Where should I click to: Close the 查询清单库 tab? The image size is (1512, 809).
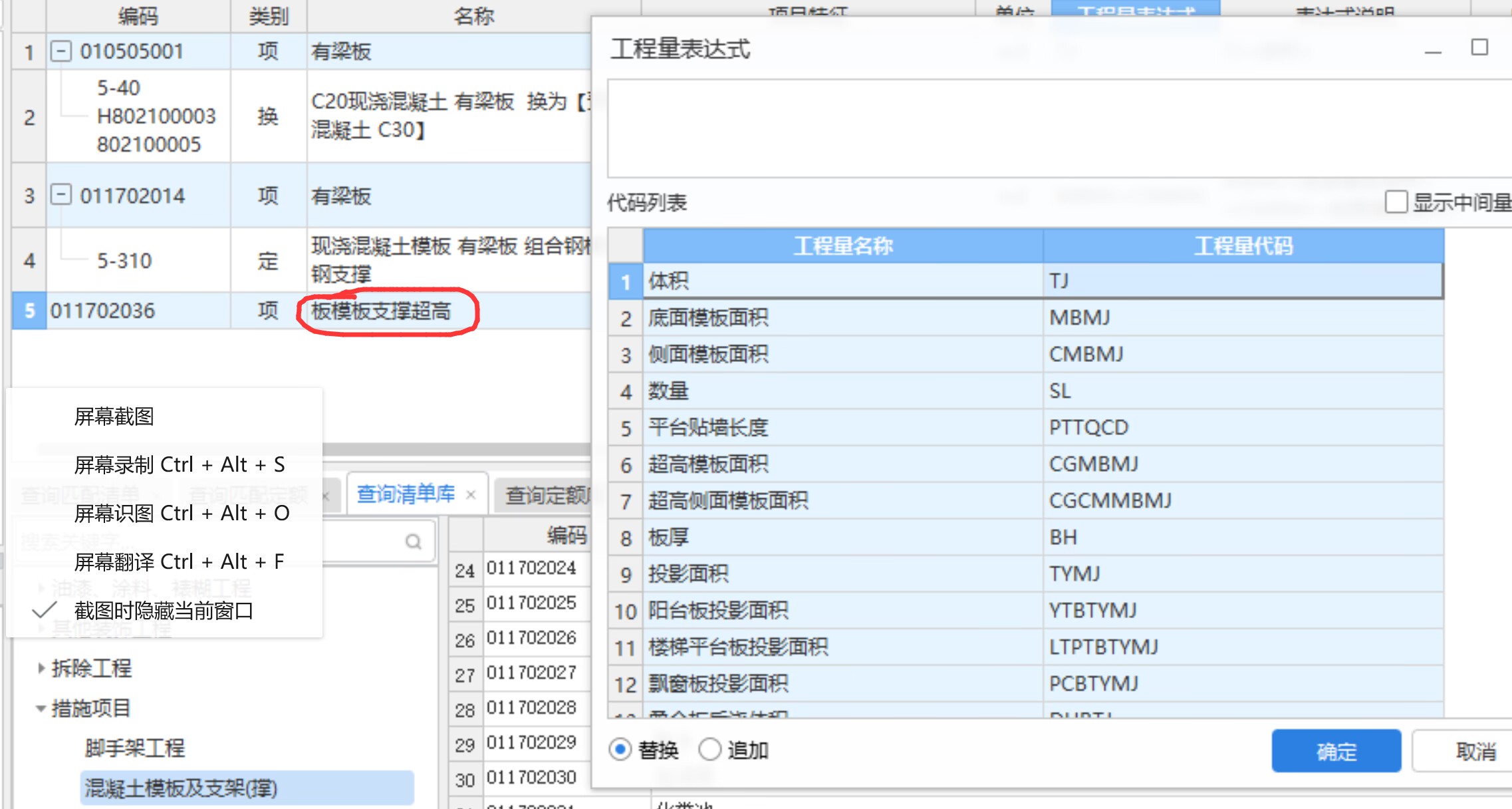coord(471,495)
